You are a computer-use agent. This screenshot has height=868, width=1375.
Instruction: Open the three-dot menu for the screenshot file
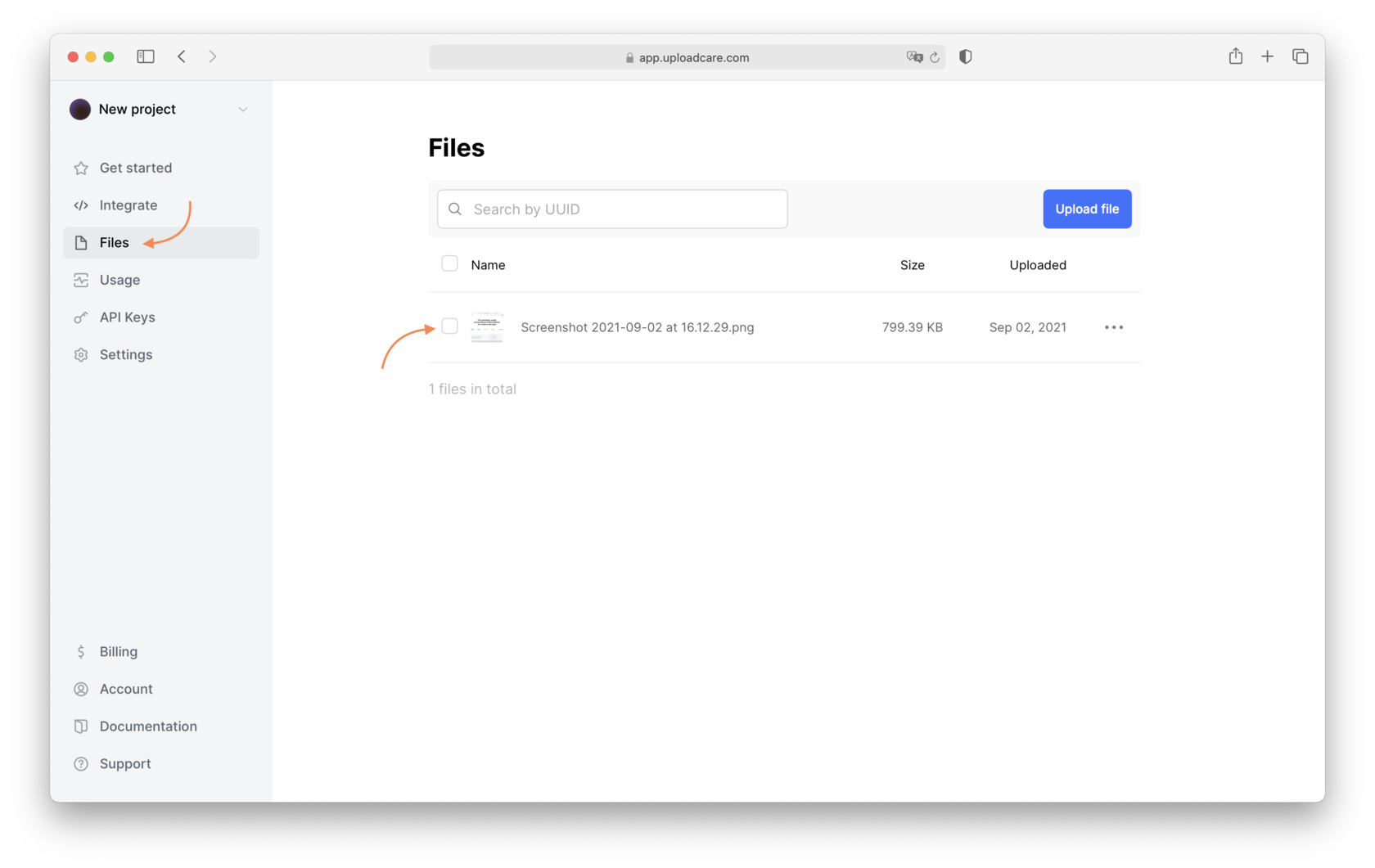1114,327
